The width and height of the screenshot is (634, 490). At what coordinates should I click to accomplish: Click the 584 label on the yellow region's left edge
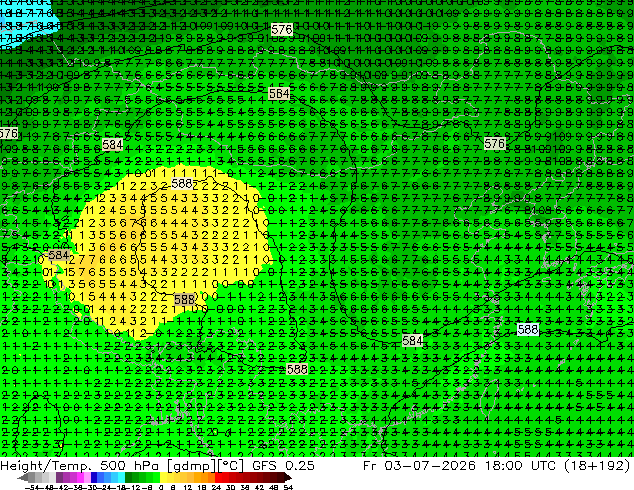point(59,255)
